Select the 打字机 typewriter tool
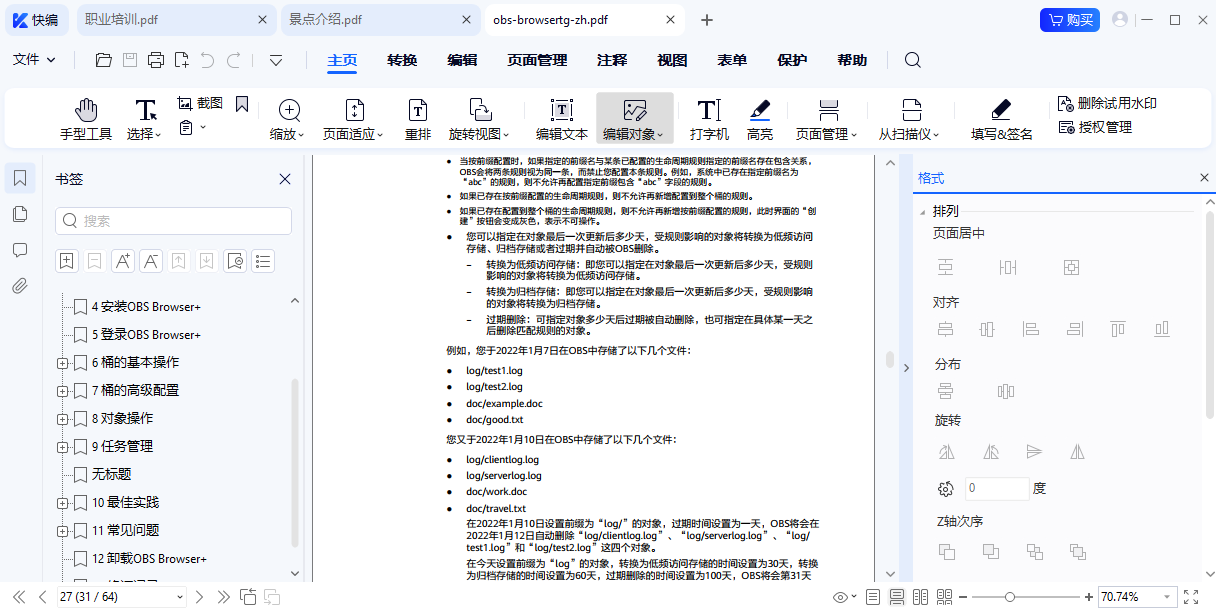Screen dimensions: 1216x608 point(709,120)
